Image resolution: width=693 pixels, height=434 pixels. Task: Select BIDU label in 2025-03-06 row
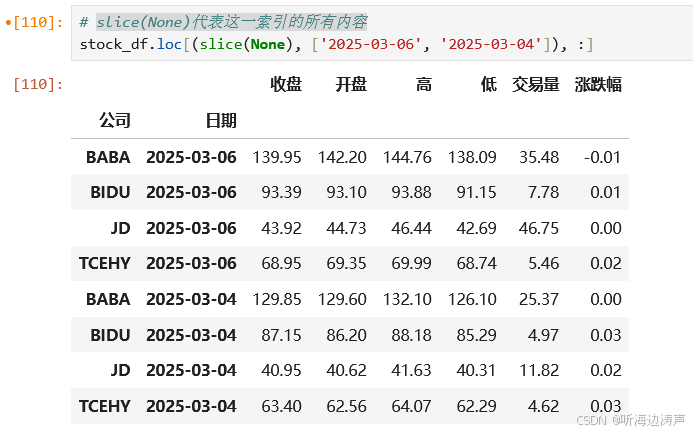(110, 192)
